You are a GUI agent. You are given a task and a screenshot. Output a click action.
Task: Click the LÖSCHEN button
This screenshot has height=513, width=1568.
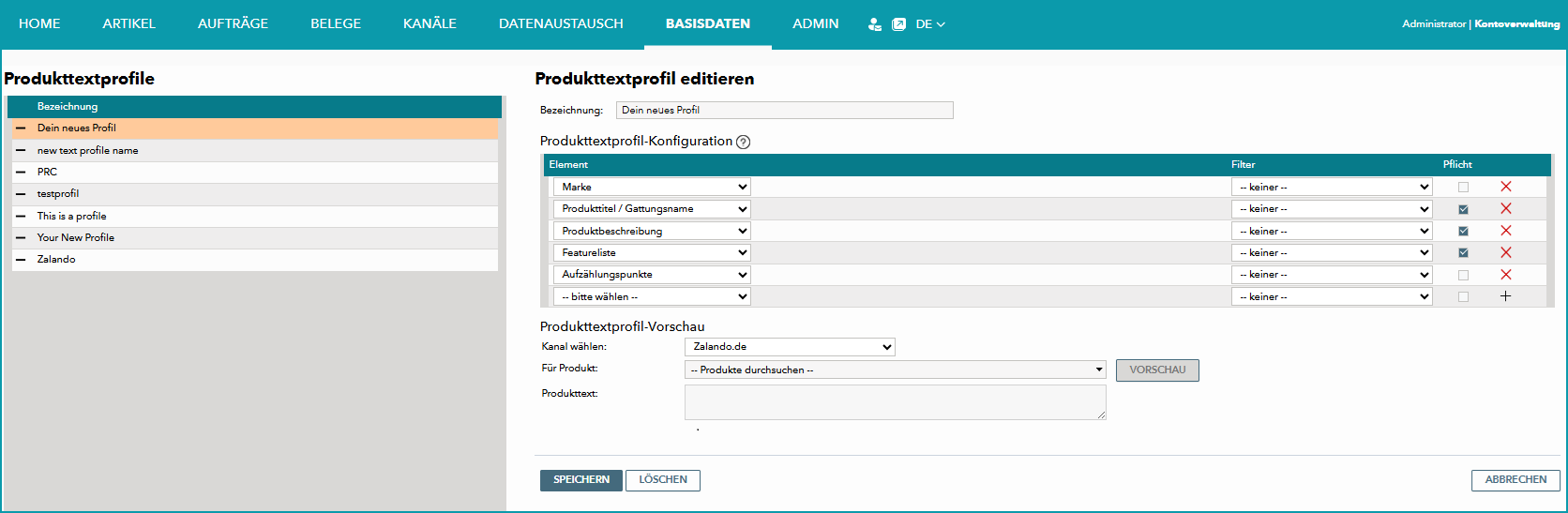pos(663,480)
